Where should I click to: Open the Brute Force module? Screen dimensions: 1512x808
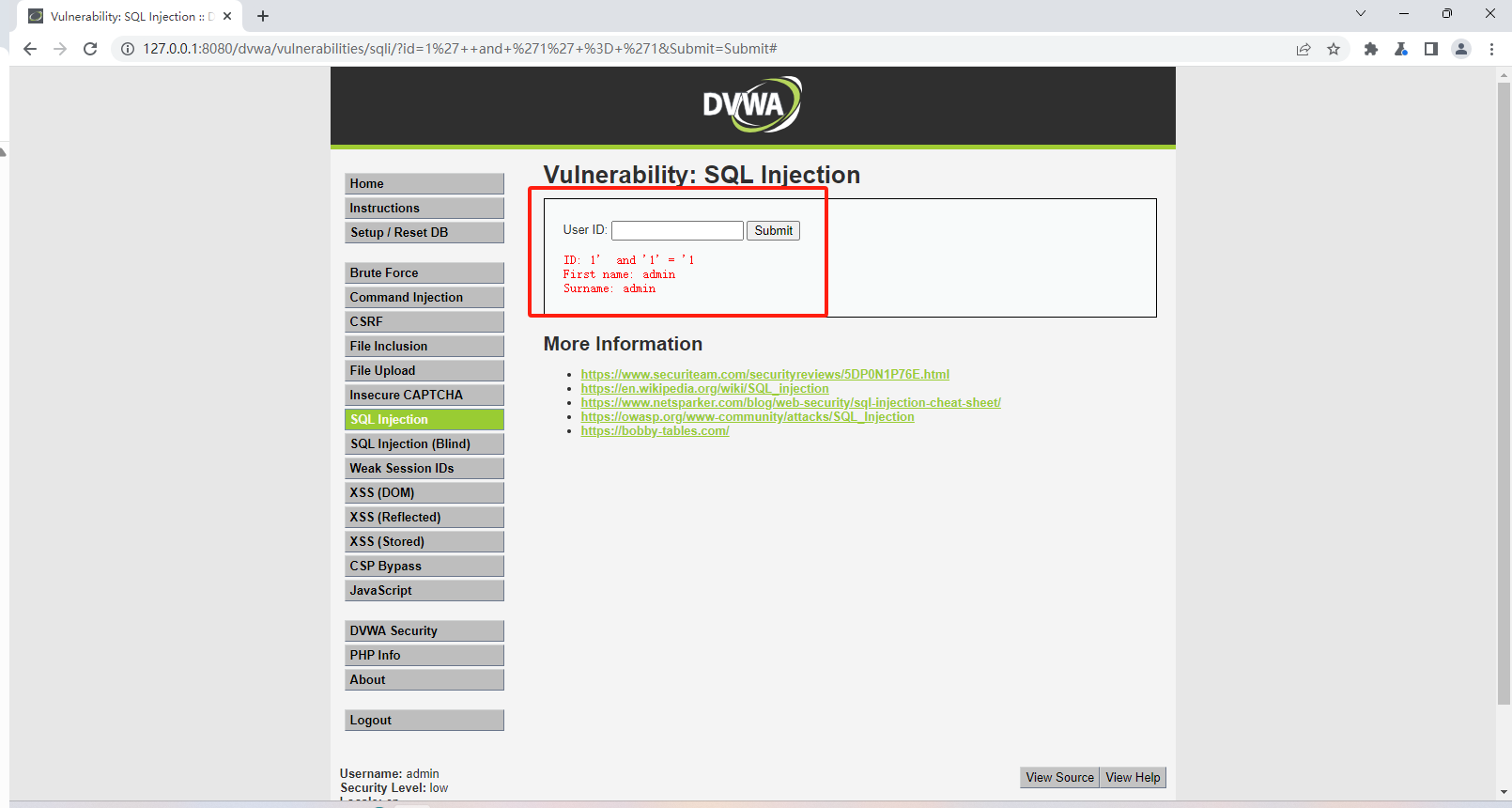point(424,272)
